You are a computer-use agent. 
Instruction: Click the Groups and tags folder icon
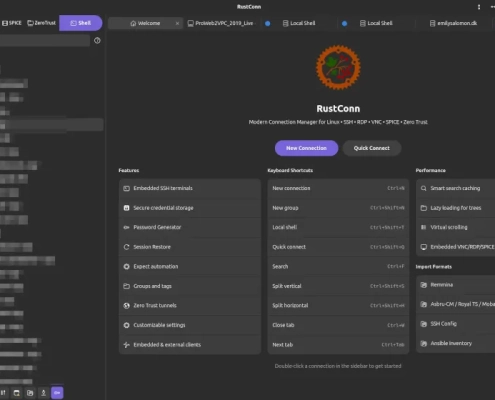pos(126,286)
